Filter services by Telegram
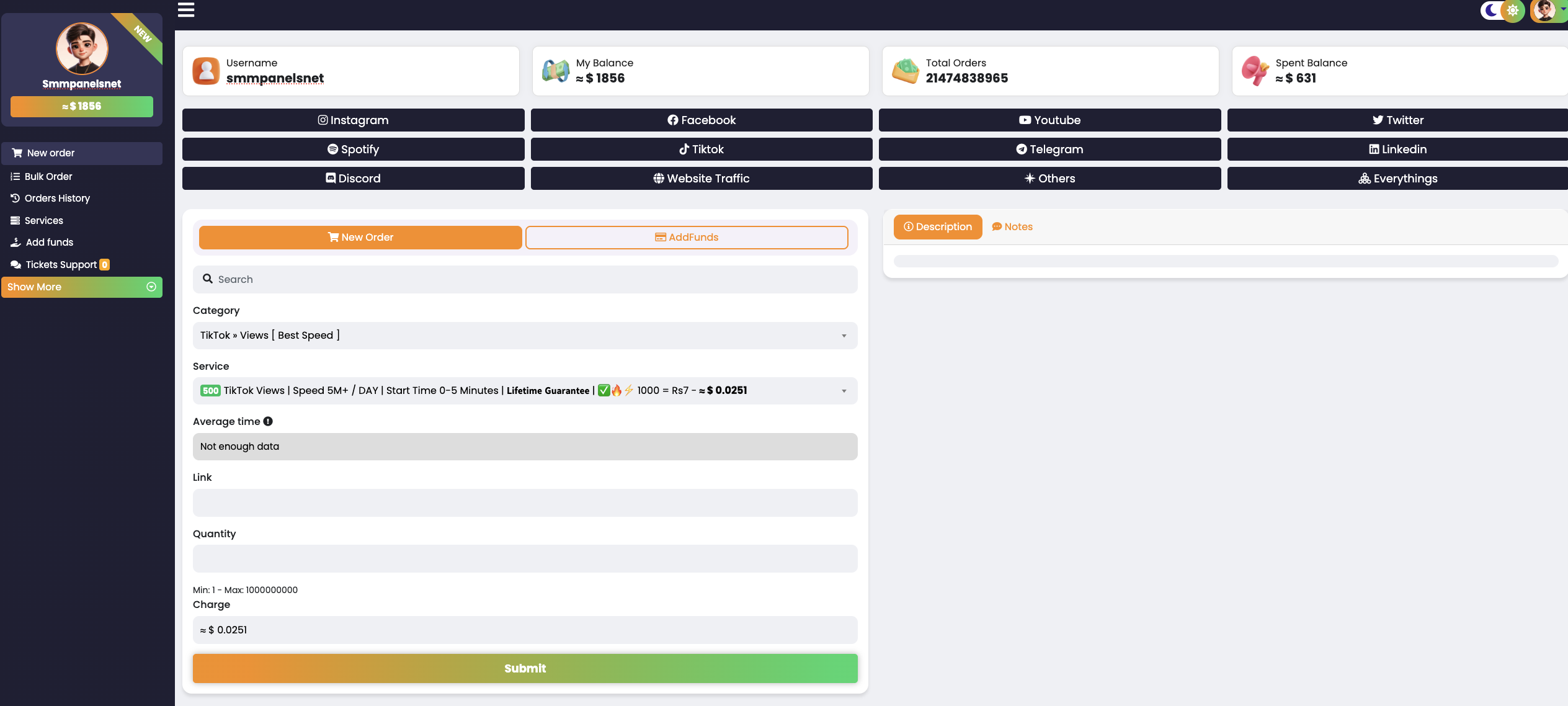 click(x=1049, y=150)
